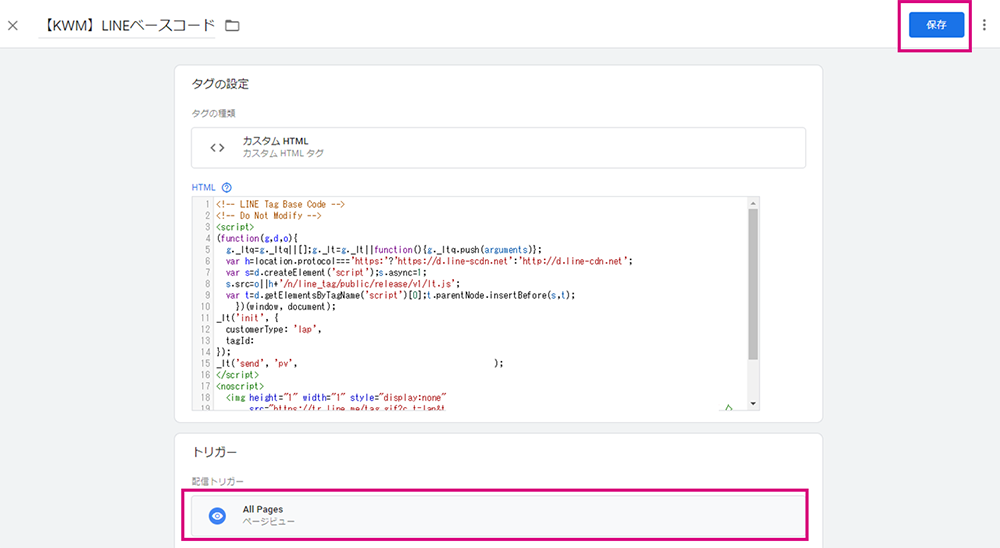Screen dimensions: 1000x548
Task: Click the トリガー section heading
Action: click(x=214, y=452)
